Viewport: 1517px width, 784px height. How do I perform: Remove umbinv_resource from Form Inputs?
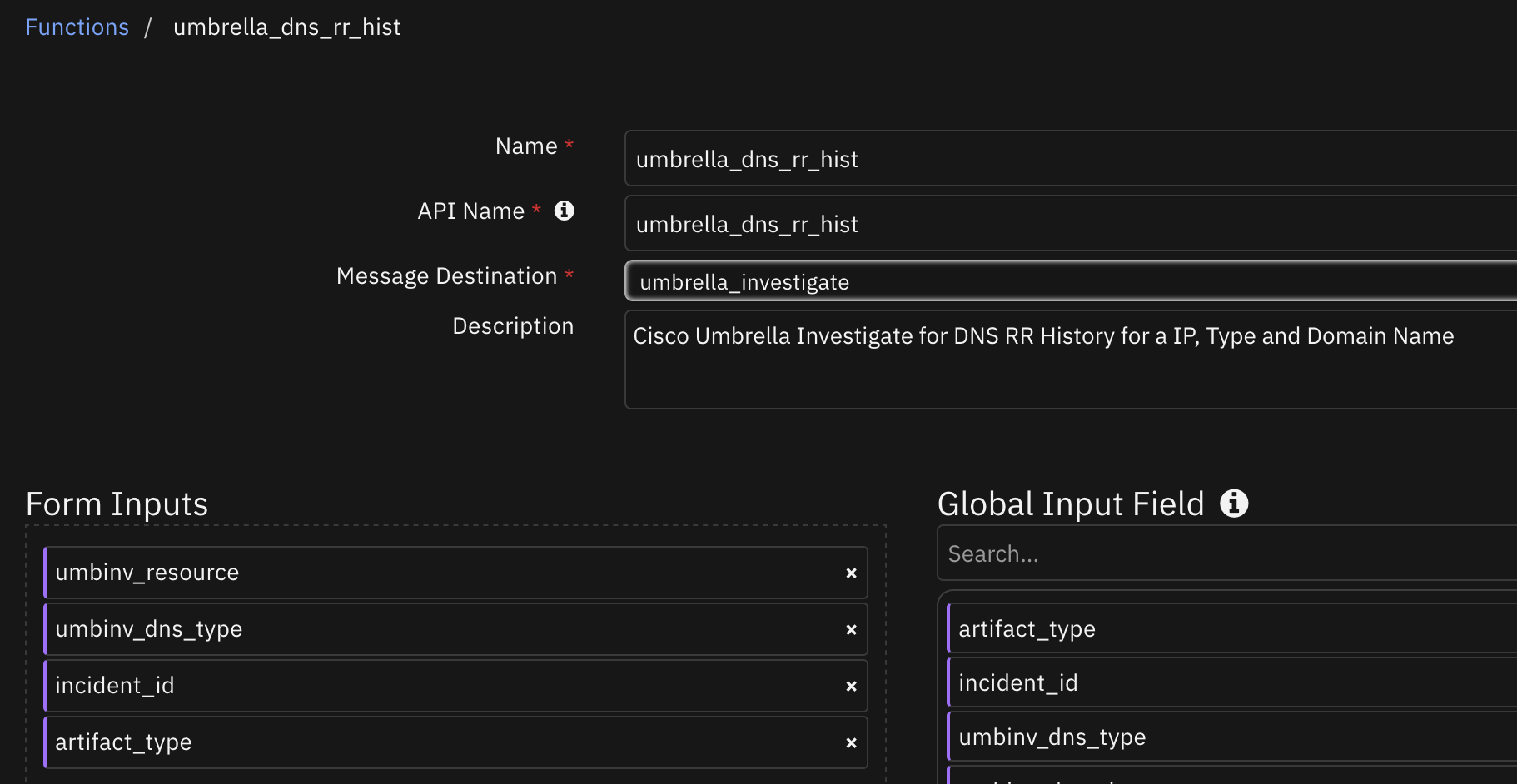click(851, 573)
